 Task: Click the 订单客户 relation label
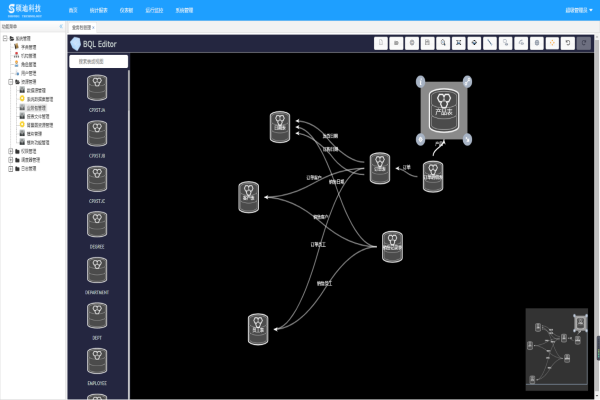click(314, 178)
